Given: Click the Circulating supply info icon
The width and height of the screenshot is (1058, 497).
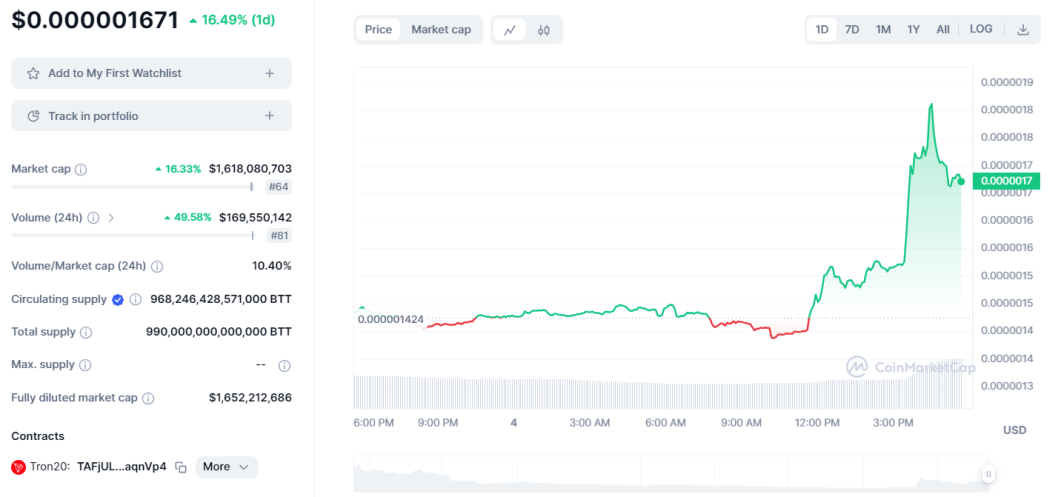Looking at the screenshot, I should tap(136, 299).
